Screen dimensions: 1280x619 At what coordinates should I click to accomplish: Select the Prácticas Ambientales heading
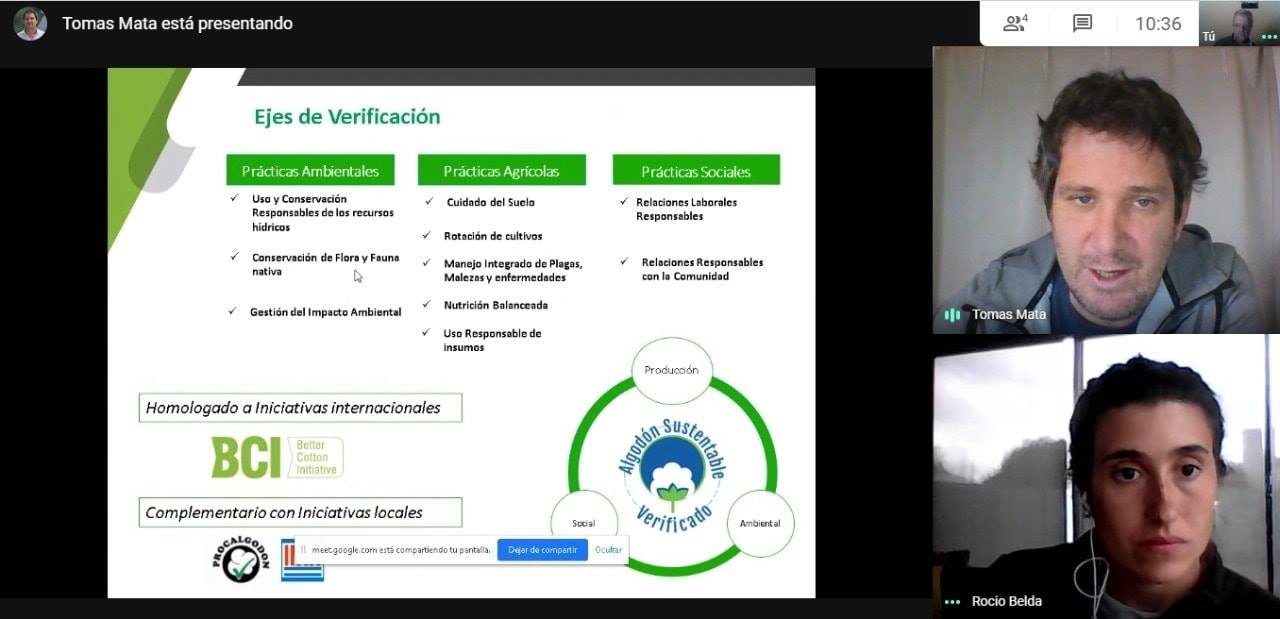tap(310, 171)
